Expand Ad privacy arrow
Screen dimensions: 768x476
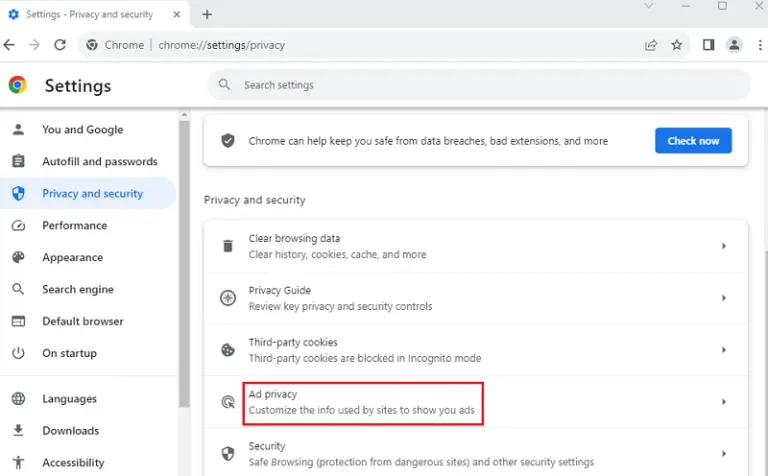click(723, 402)
